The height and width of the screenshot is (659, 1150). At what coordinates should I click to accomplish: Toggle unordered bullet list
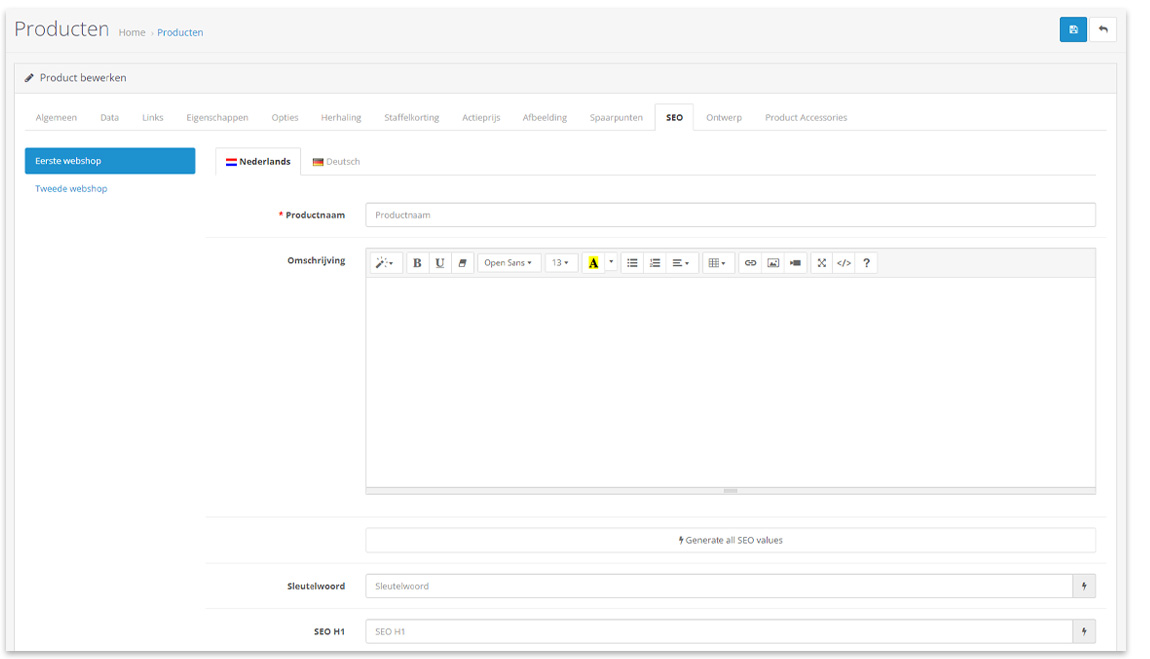coord(632,263)
